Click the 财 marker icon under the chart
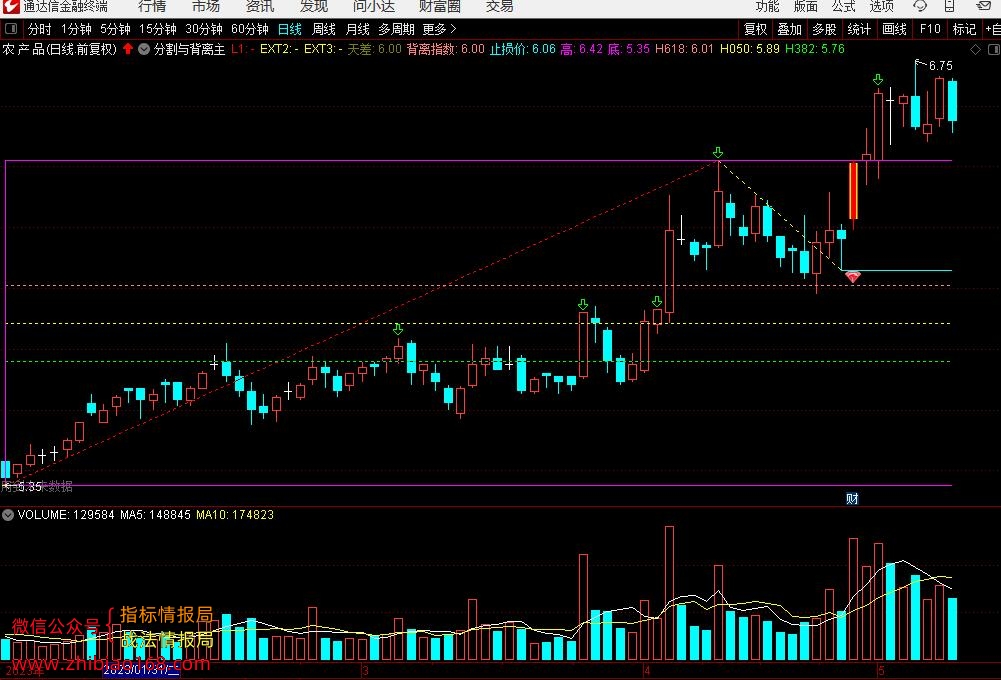This screenshot has width=1001, height=680. 852,499
